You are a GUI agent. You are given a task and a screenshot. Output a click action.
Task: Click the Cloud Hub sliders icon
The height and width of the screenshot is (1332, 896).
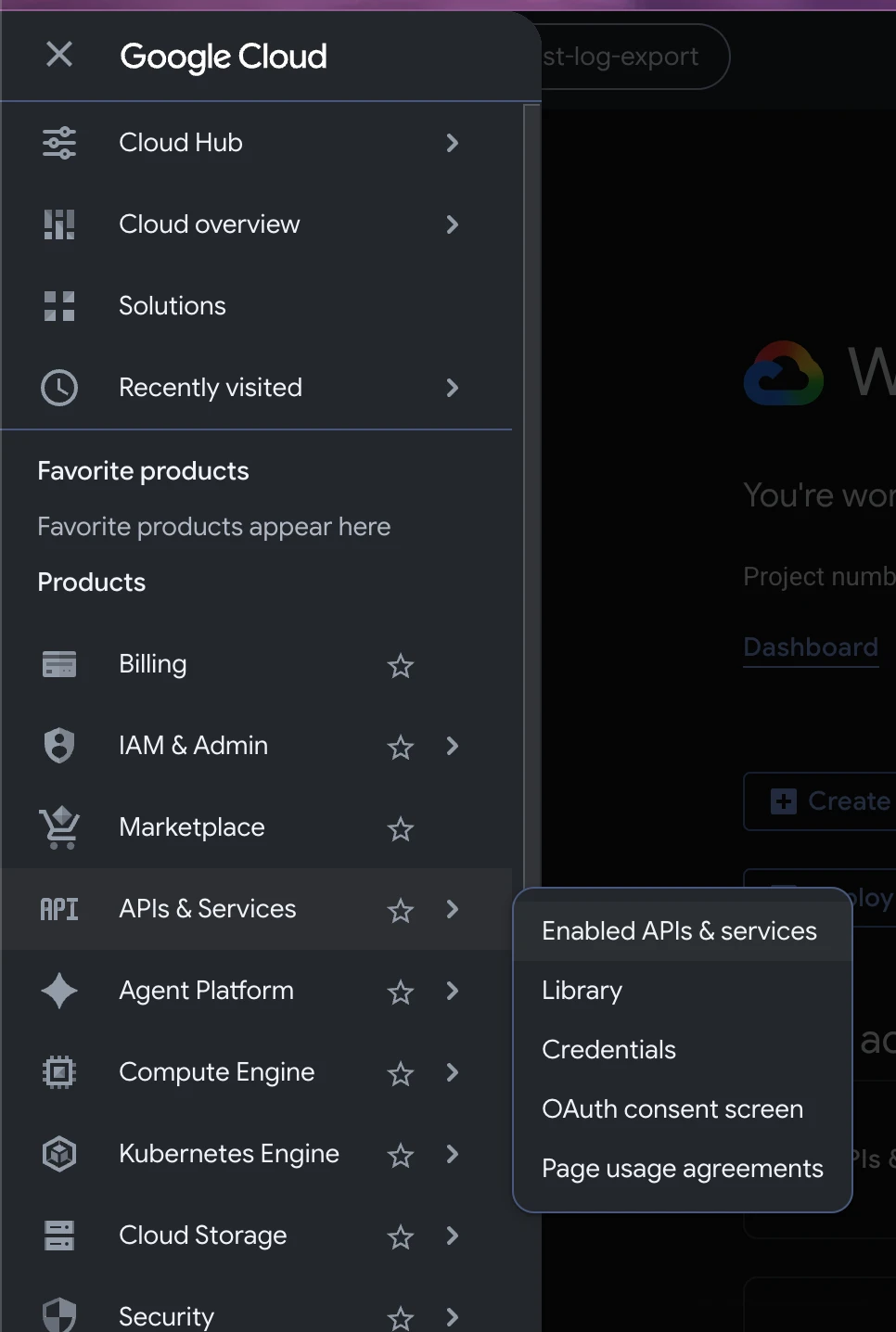click(59, 143)
